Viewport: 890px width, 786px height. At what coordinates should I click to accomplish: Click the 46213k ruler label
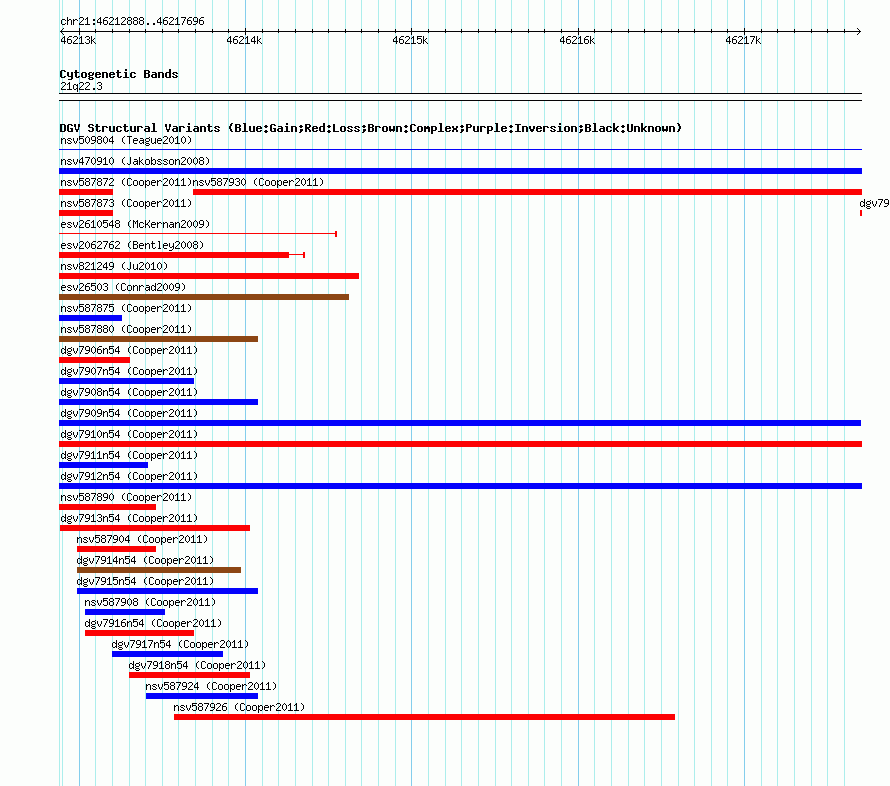(78, 40)
